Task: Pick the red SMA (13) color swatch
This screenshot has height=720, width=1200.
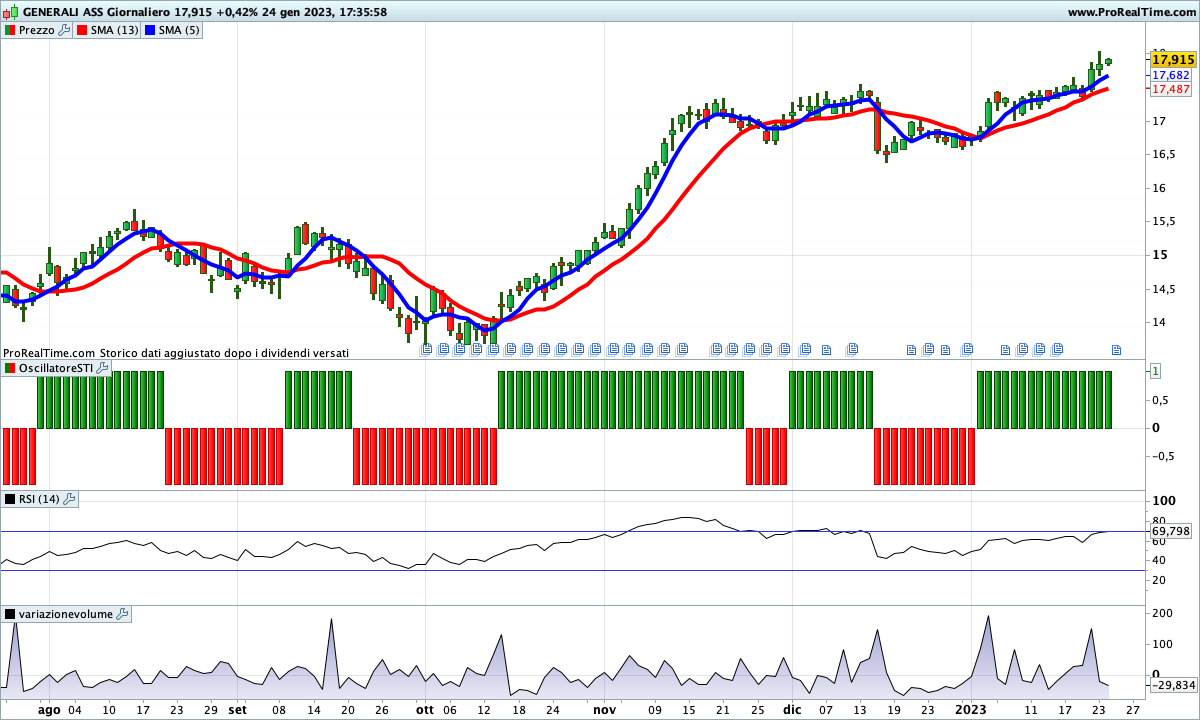Action: (x=82, y=30)
